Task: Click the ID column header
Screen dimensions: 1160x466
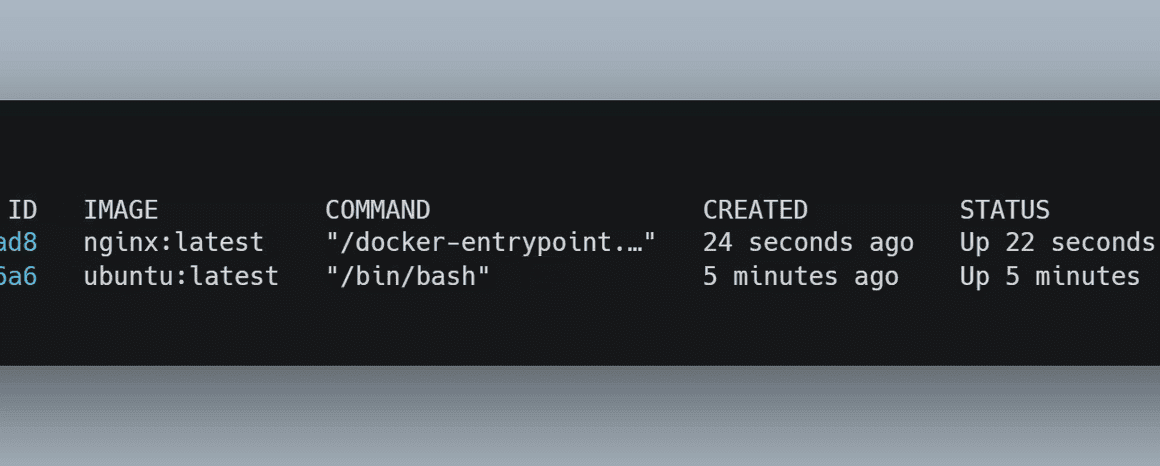Action: [x=22, y=210]
